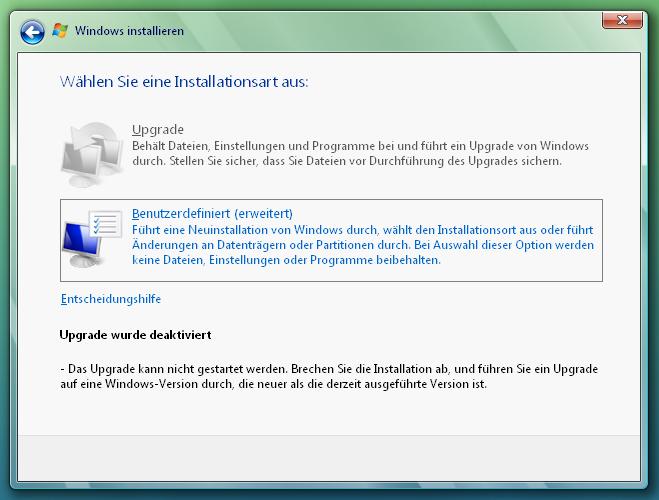Screen dimensions: 659x500
Task: Click description 'Führt eine Neuinstallation von Windows durch'
Action: [255, 230]
